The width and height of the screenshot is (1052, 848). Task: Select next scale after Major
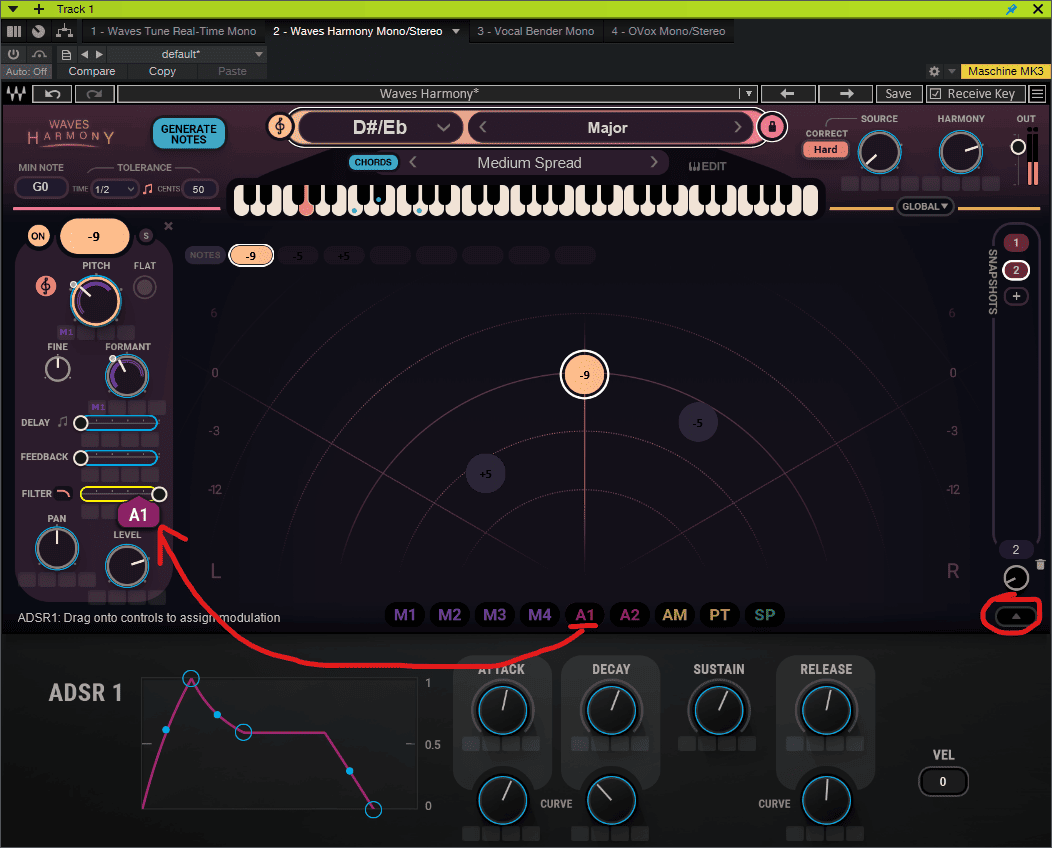tap(737, 127)
